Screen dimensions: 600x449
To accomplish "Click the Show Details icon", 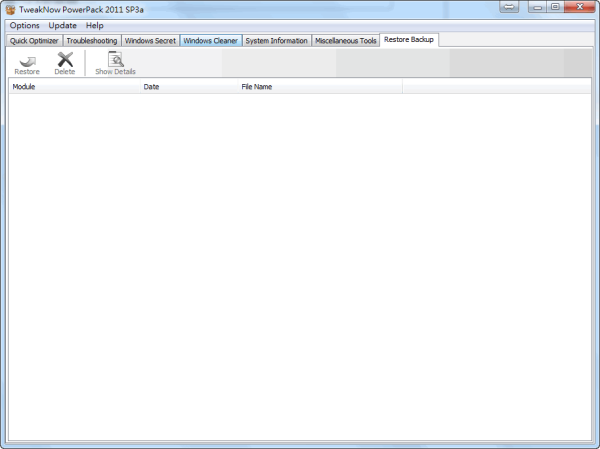I will click(x=116, y=59).
